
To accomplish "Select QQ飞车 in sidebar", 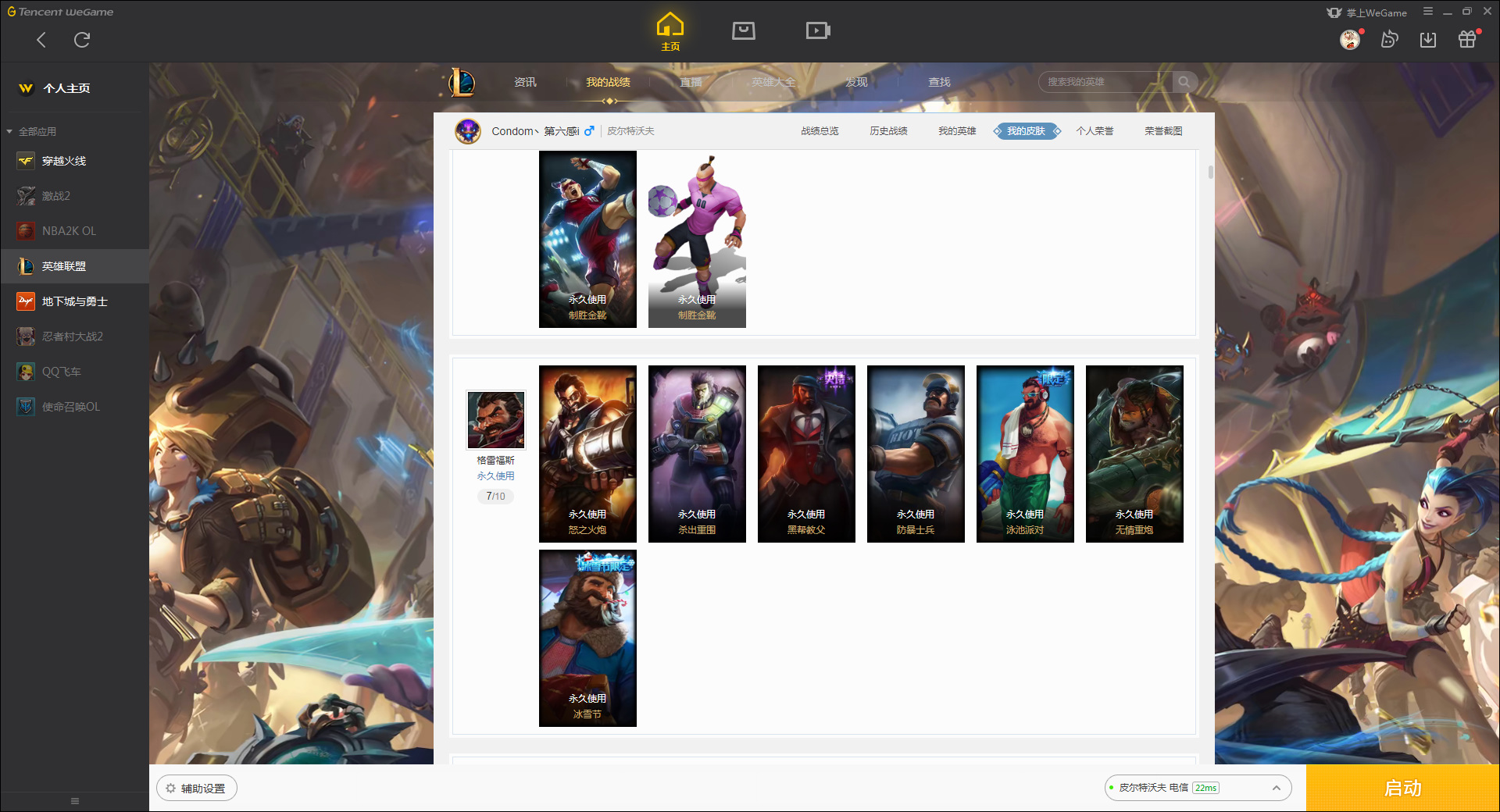I will [74, 372].
